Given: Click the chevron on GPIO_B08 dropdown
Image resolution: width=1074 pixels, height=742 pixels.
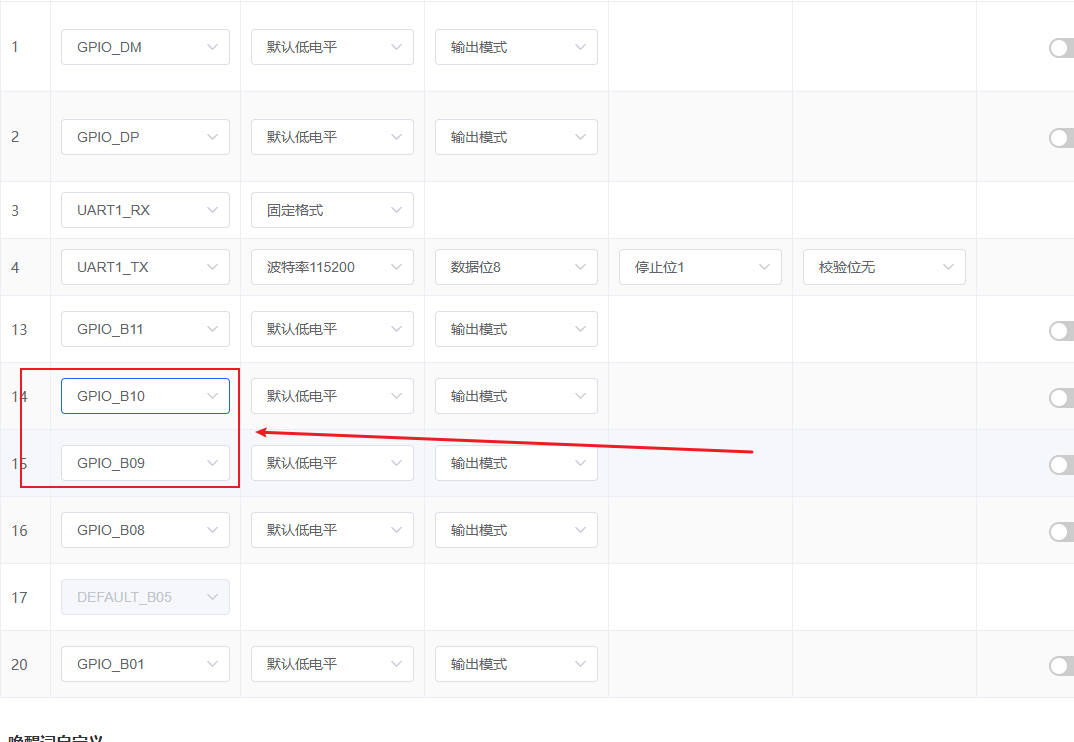Looking at the screenshot, I should pyautogui.click(x=212, y=530).
